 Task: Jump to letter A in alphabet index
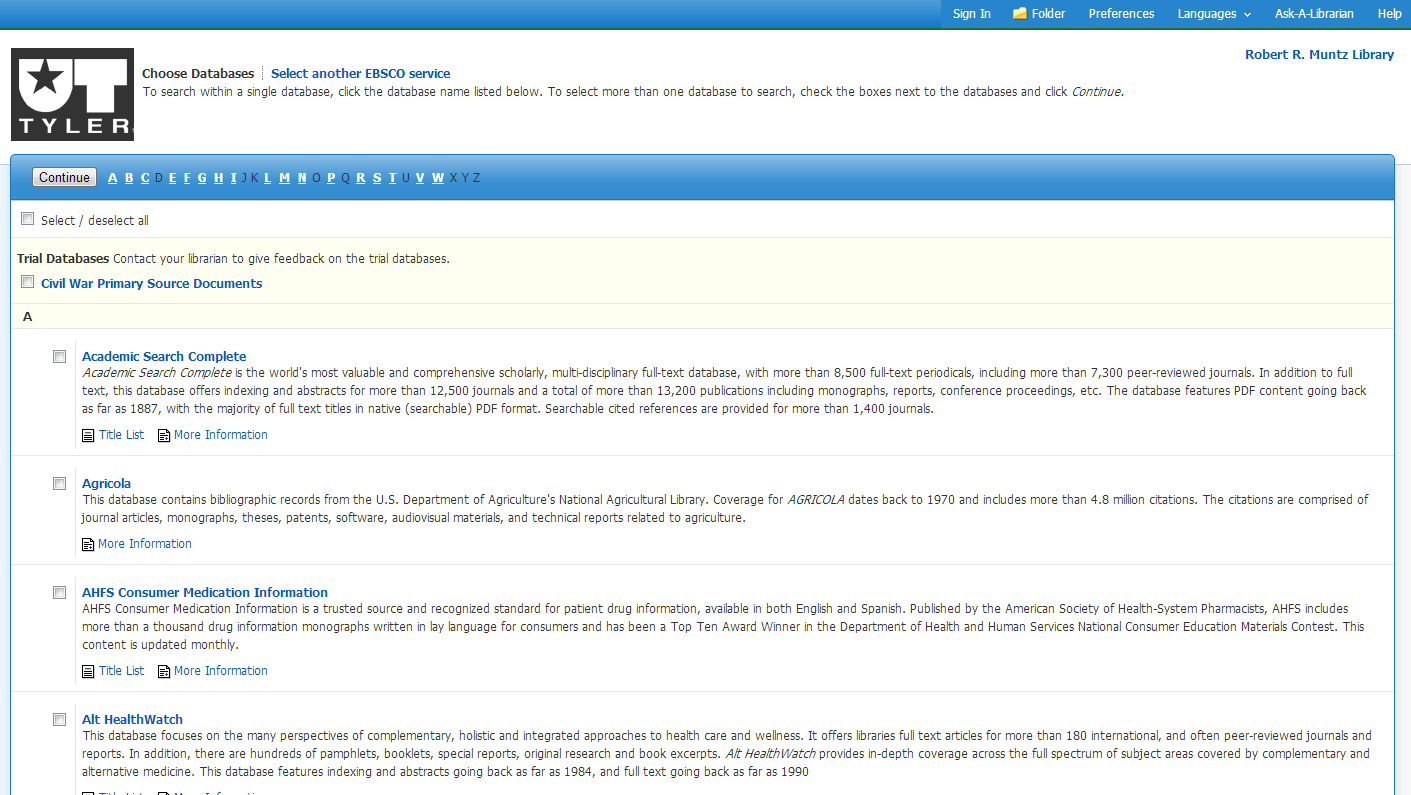pyautogui.click(x=112, y=178)
